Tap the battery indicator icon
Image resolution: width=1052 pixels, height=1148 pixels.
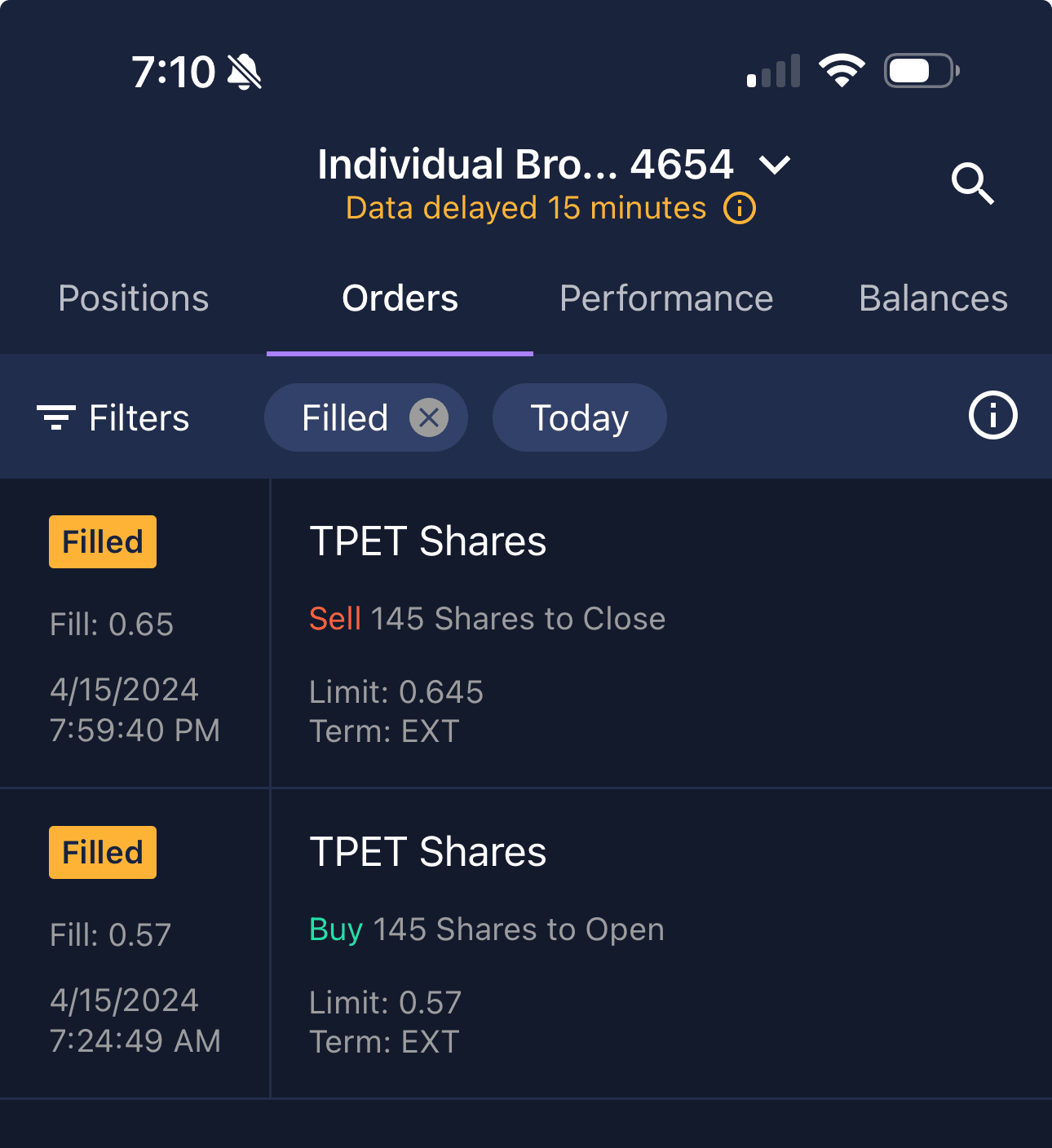(922, 71)
